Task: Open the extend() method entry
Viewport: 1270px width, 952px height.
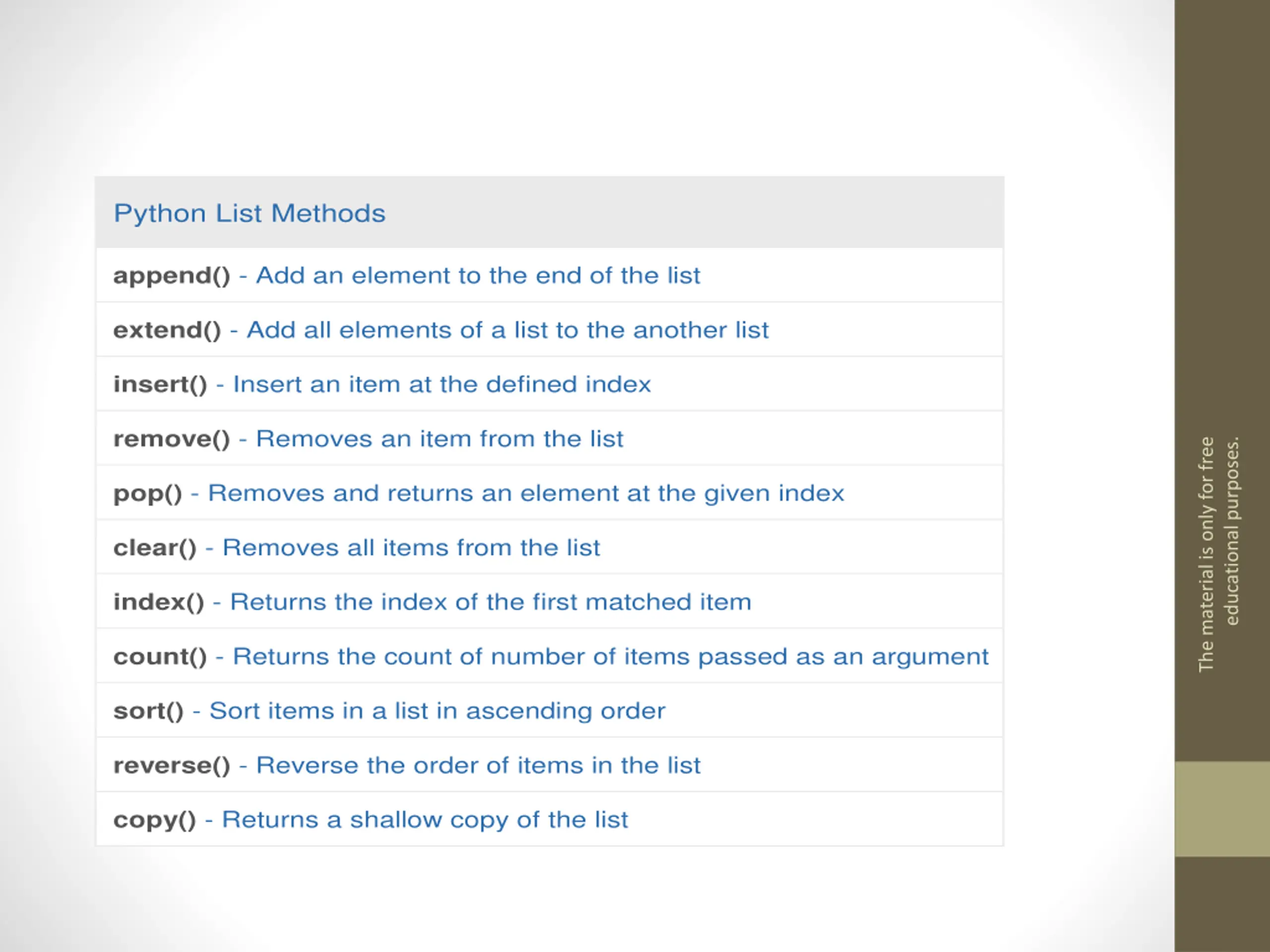Action: point(550,330)
